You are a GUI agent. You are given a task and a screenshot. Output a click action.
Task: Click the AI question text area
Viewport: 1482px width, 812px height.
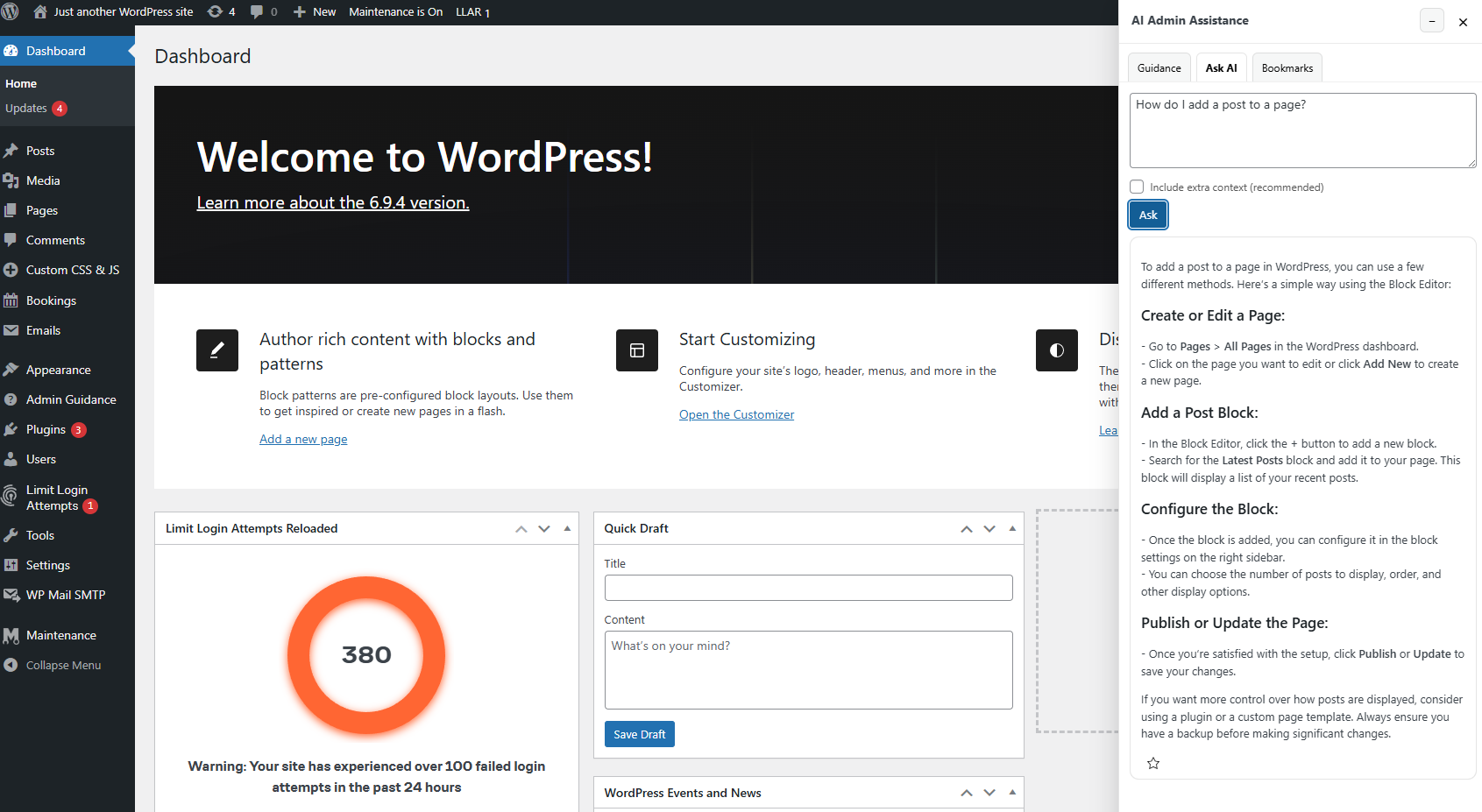pyautogui.click(x=1303, y=131)
